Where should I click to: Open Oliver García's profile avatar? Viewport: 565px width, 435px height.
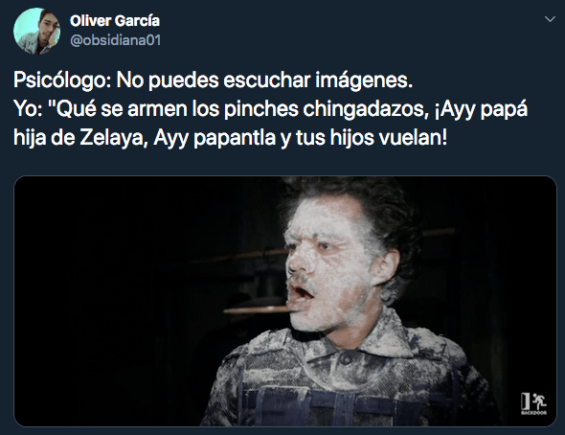37,31
